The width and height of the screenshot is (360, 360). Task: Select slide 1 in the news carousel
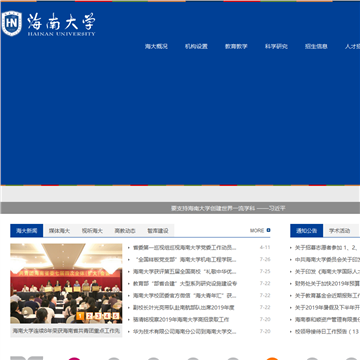[80, 316]
